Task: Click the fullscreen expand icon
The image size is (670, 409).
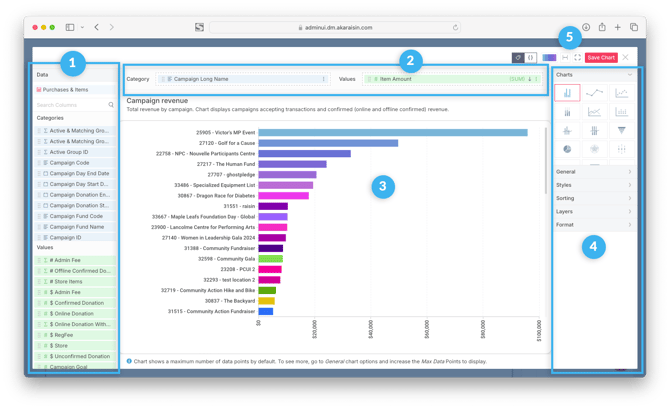Action: [x=577, y=57]
